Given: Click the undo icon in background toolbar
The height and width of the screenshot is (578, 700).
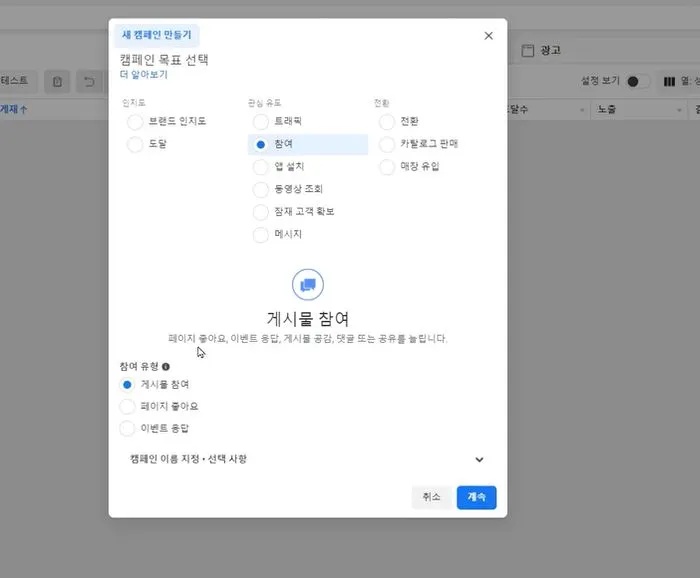Looking at the screenshot, I should pos(89,82).
